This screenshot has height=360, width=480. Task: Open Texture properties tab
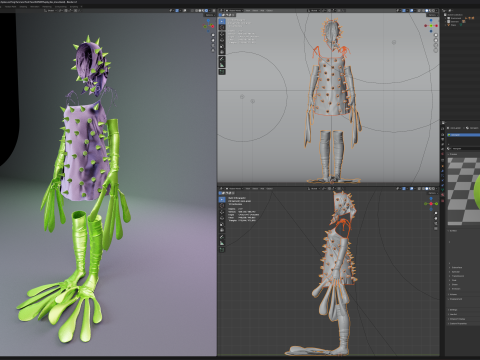point(443,201)
